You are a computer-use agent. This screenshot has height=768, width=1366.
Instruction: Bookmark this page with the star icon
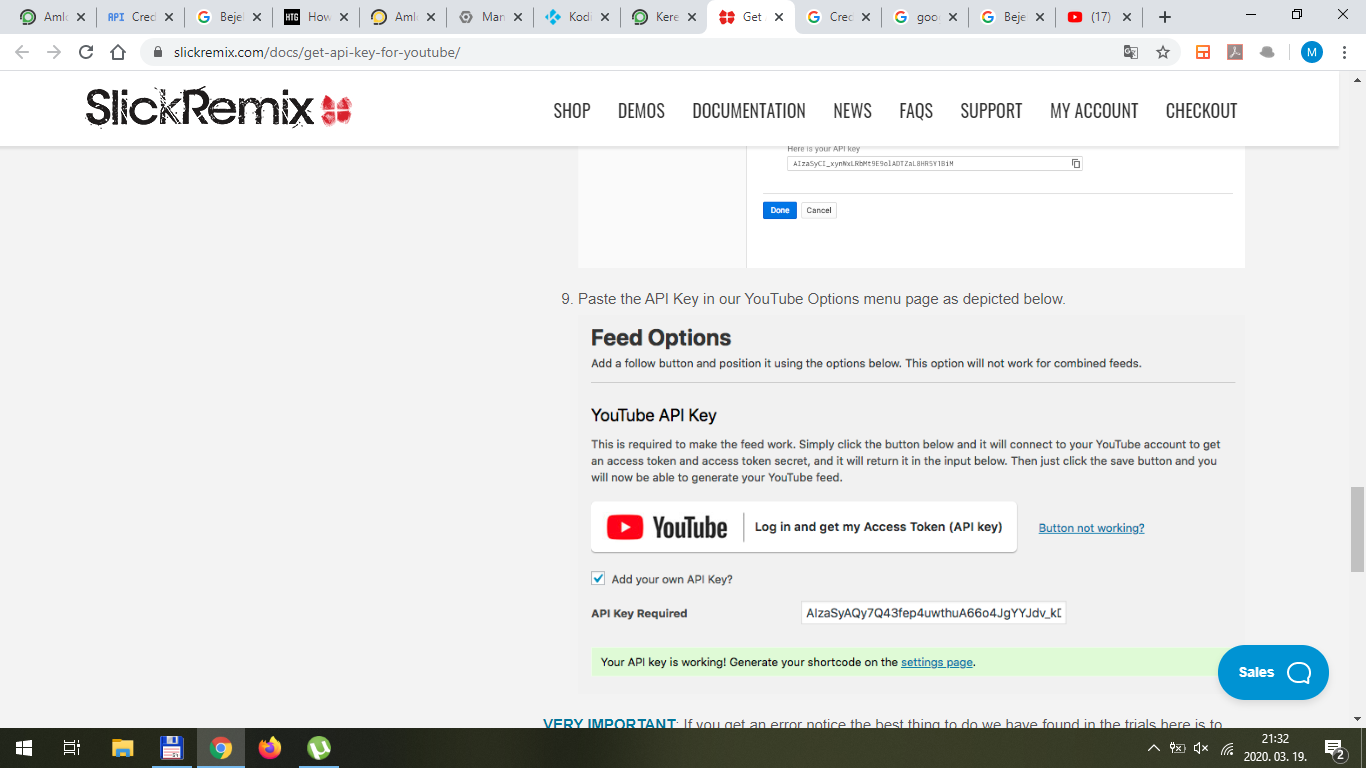1163,52
